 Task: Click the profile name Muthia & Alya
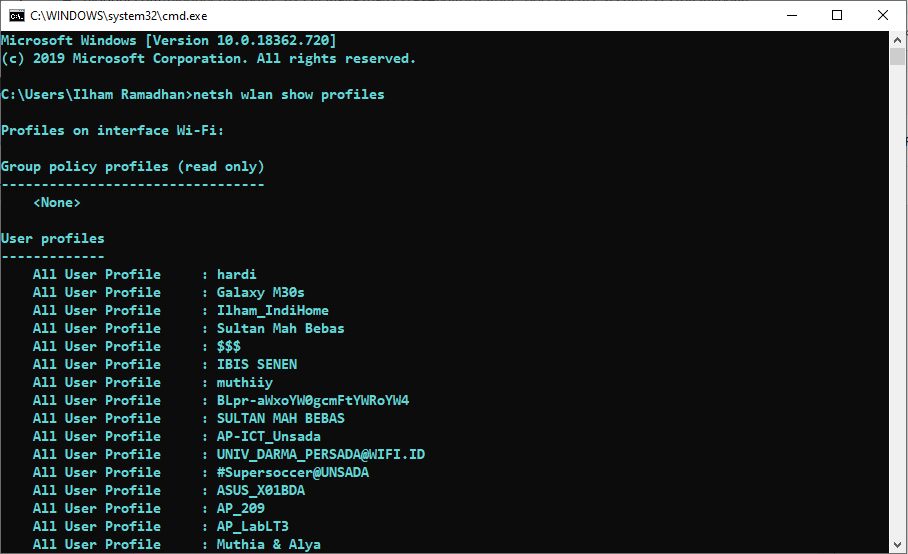point(269,544)
